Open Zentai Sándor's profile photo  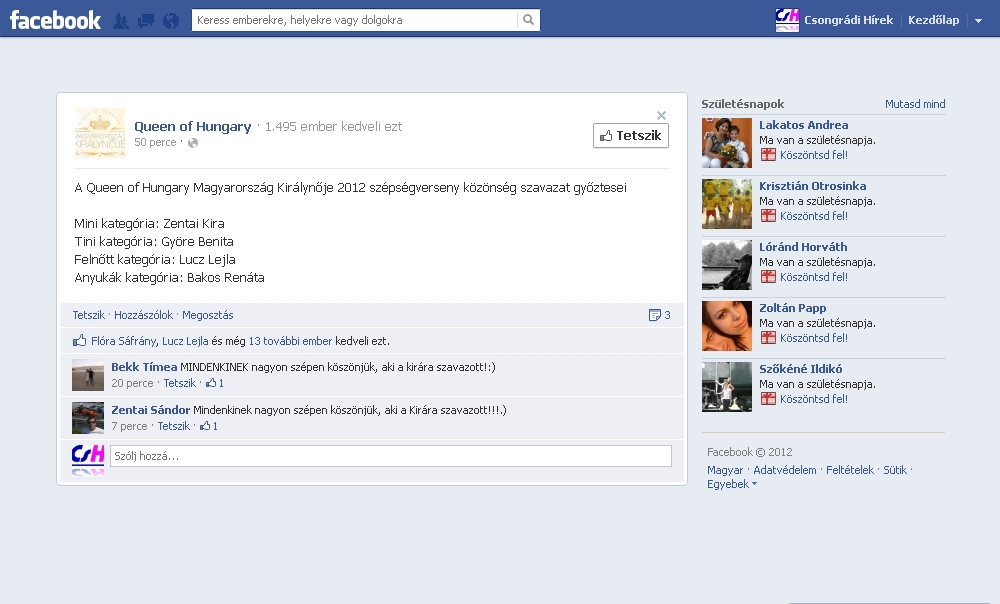(x=88, y=418)
